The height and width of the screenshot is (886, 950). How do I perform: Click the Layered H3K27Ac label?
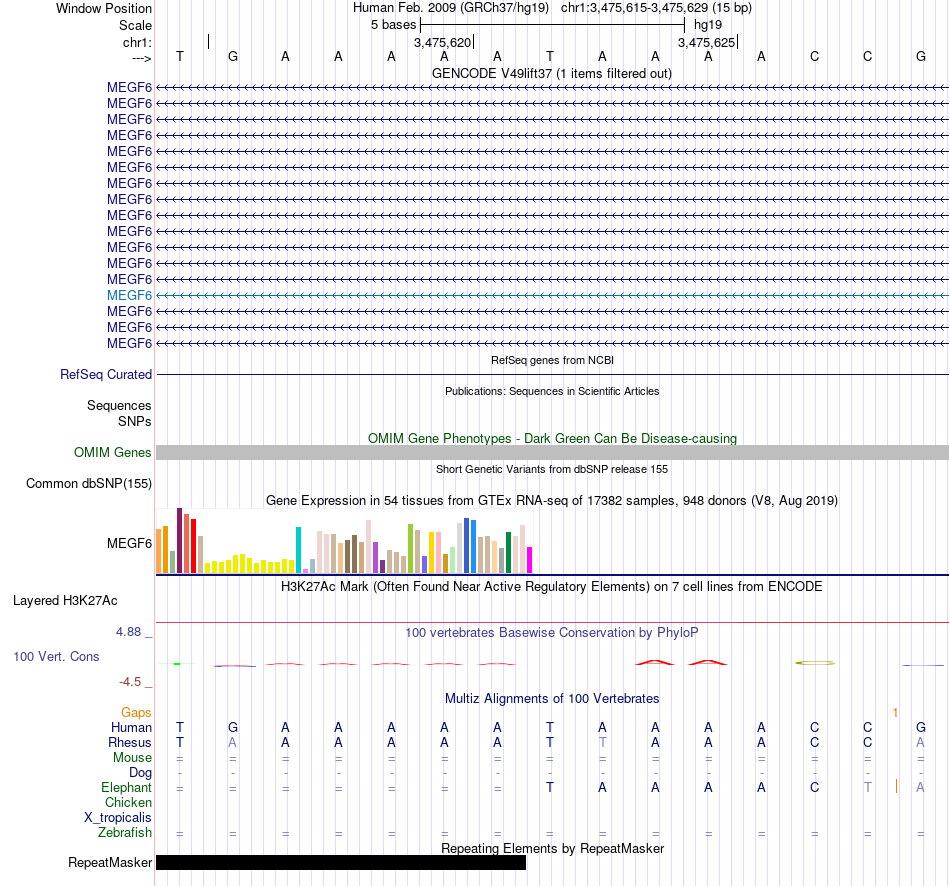[65, 601]
